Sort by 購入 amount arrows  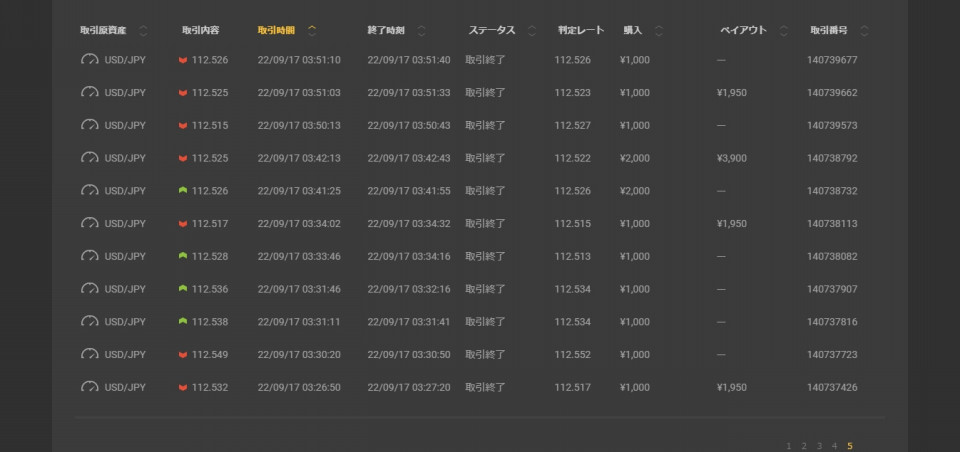659,31
